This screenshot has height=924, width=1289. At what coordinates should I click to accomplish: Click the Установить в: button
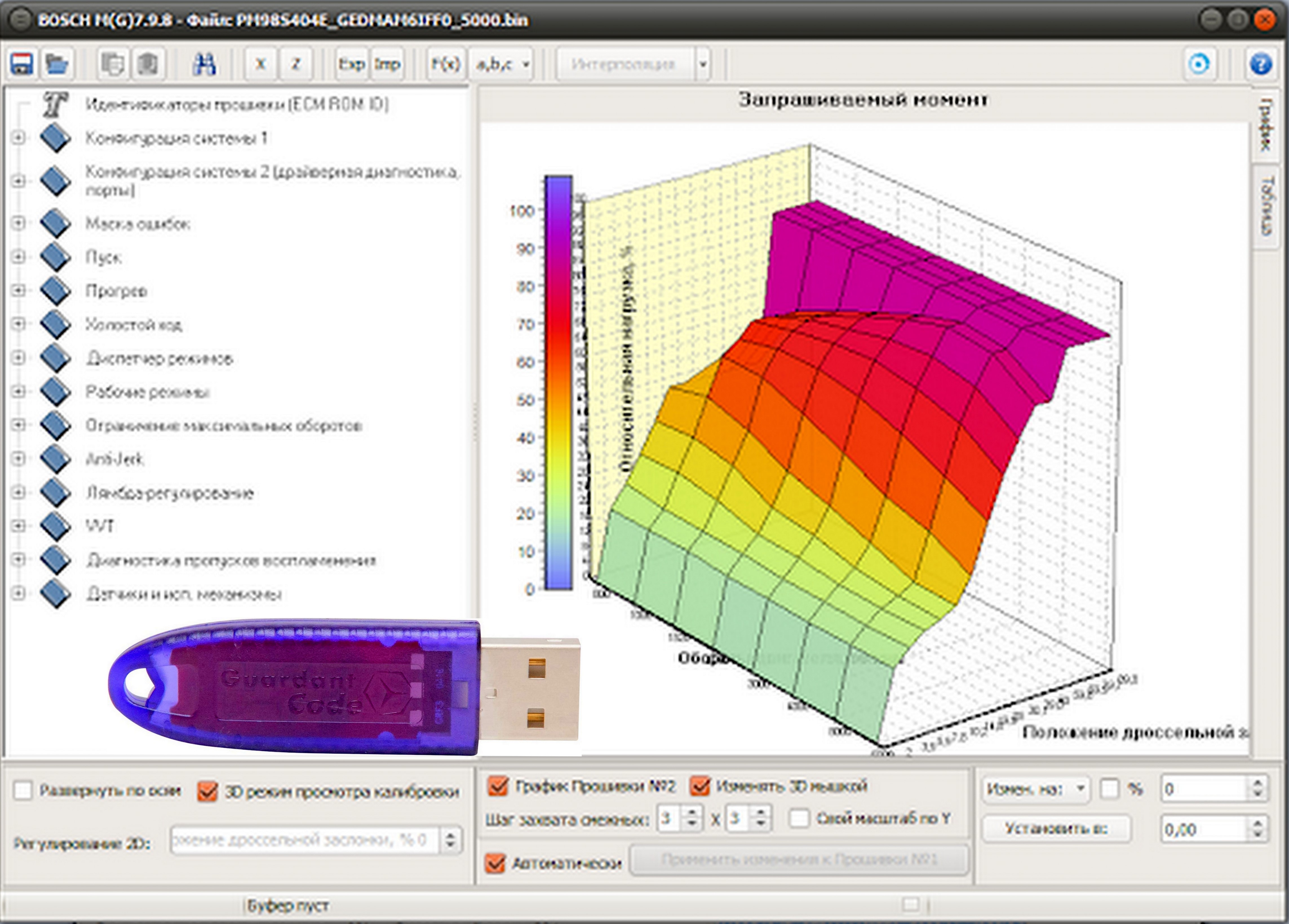pos(1057,829)
